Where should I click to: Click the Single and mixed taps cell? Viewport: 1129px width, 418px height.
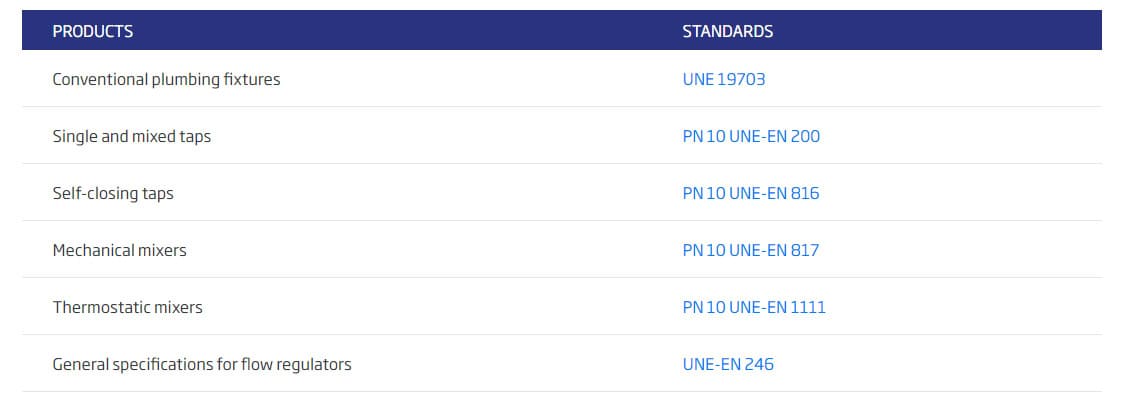(131, 136)
